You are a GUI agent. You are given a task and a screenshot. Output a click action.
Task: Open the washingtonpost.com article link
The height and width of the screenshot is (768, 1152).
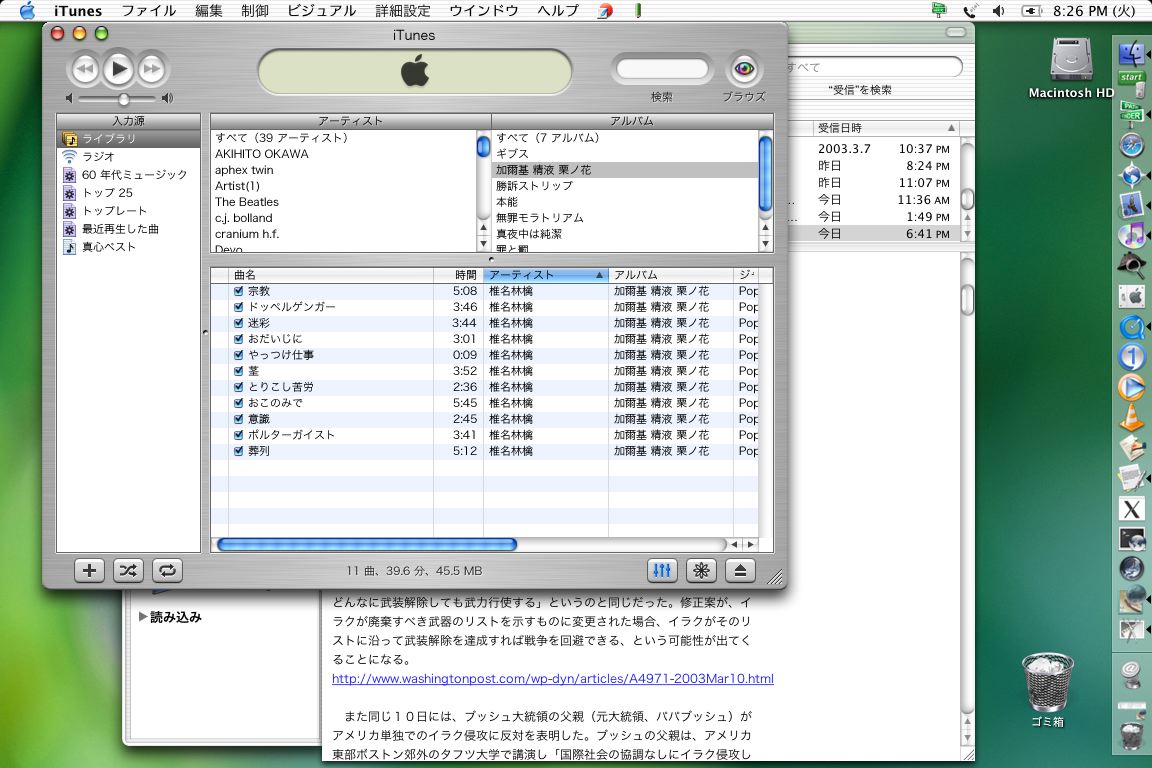coord(552,678)
